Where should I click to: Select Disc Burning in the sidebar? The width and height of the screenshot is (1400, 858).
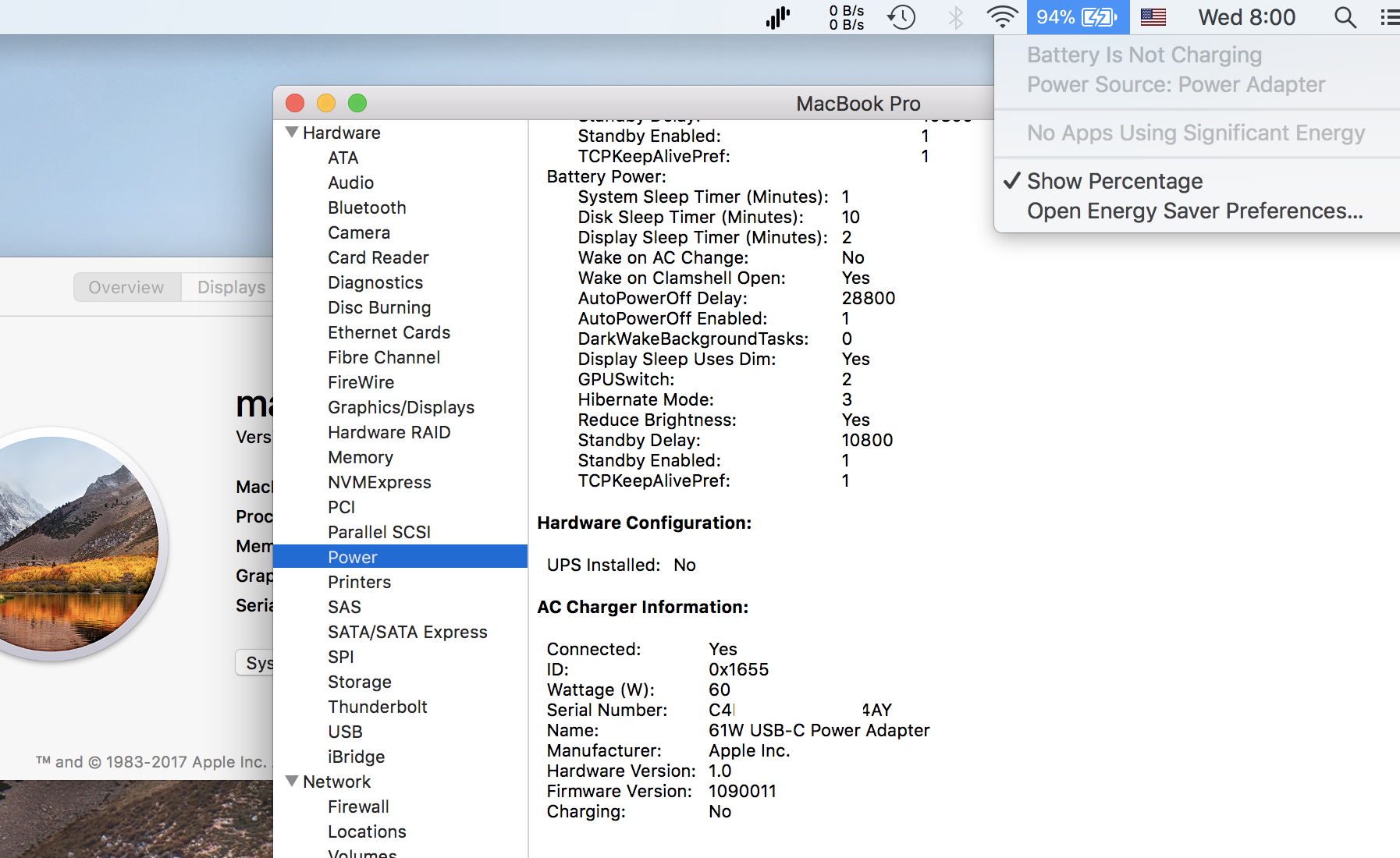[379, 307]
